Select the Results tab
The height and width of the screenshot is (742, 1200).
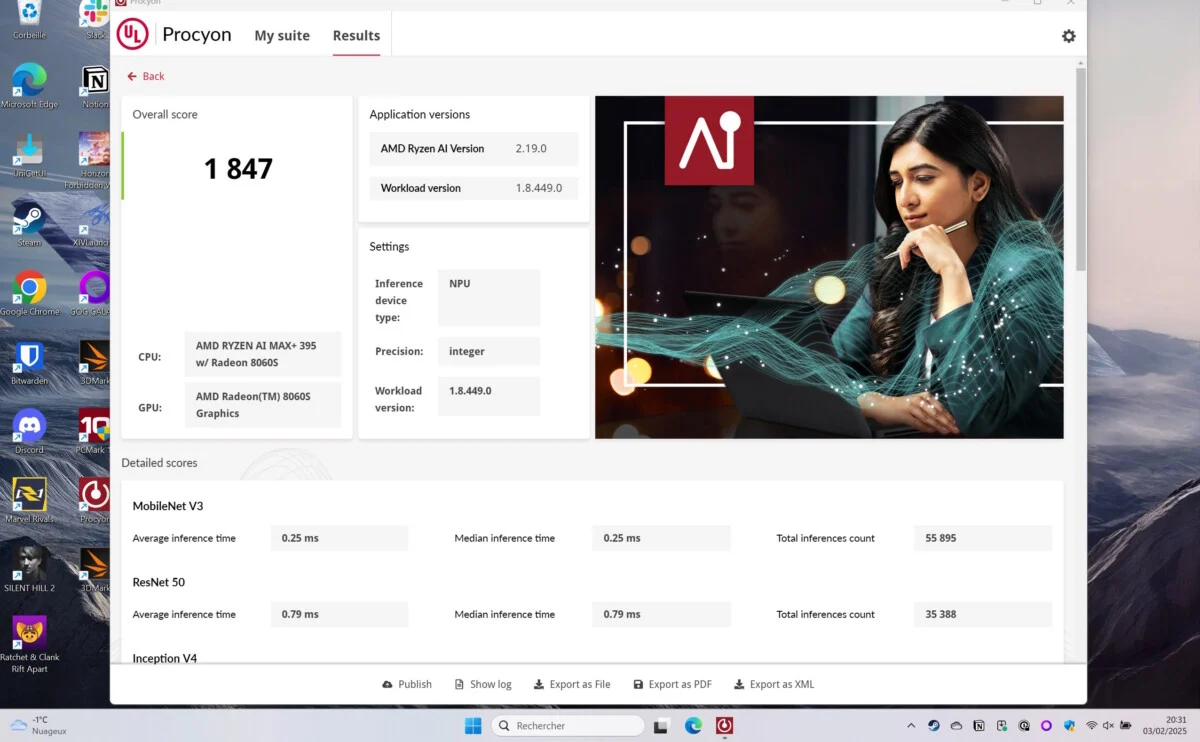356,35
